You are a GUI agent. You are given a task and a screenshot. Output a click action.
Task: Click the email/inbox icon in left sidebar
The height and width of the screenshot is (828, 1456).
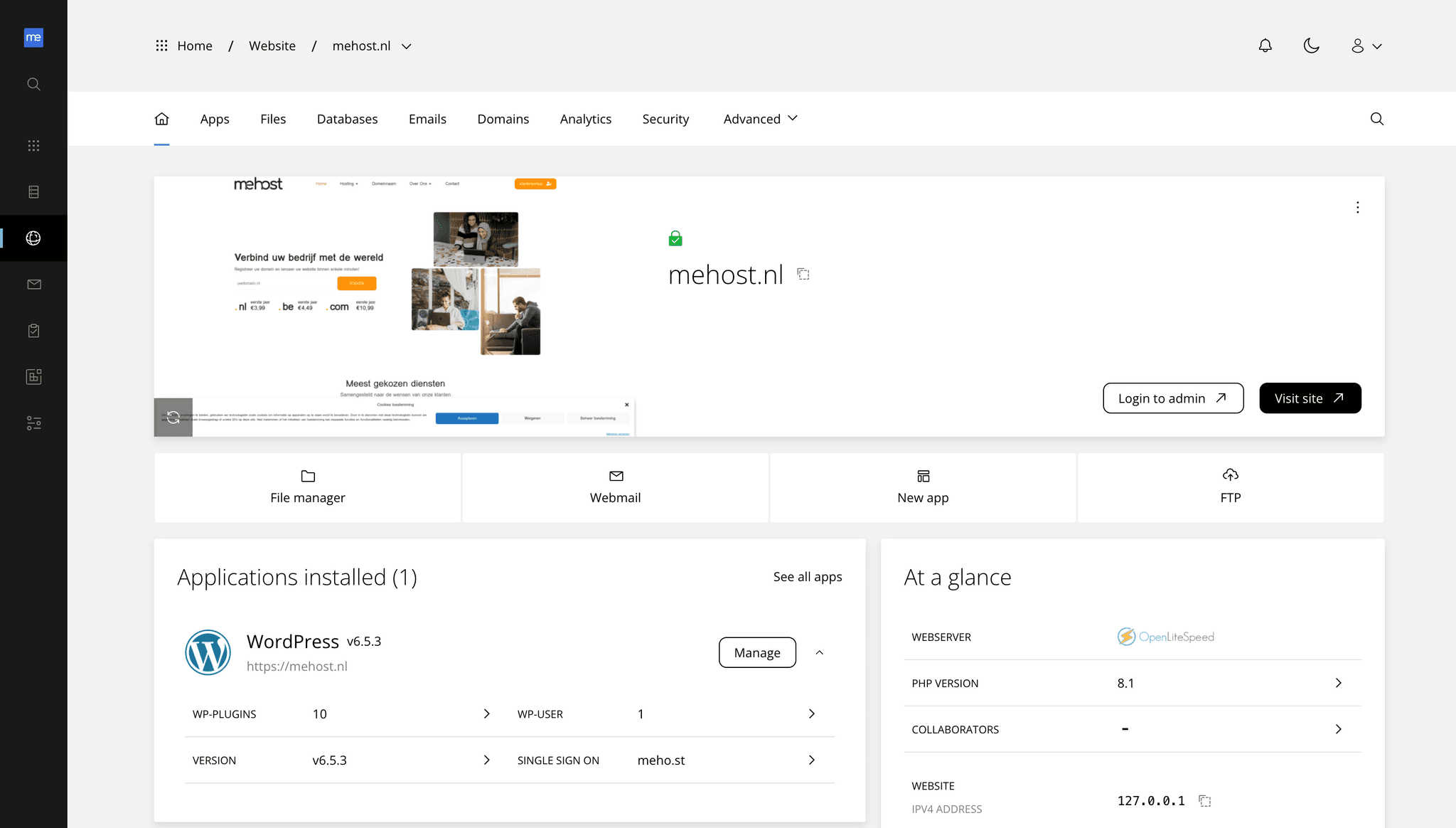(34, 284)
